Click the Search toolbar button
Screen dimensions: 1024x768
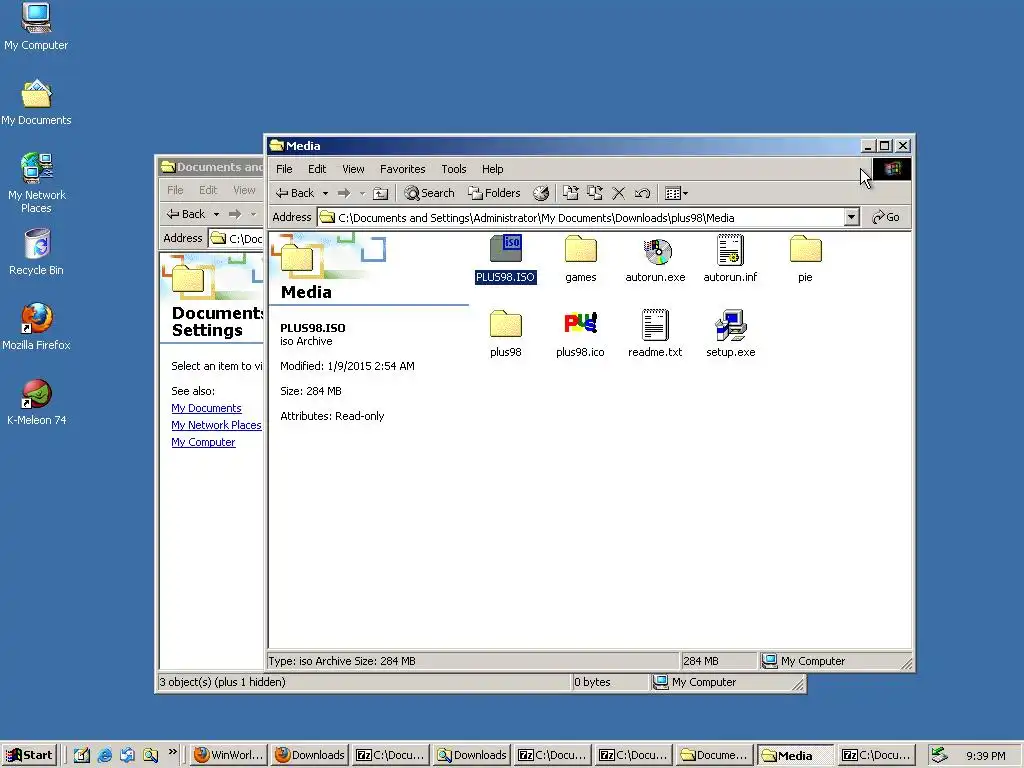pyautogui.click(x=429, y=193)
